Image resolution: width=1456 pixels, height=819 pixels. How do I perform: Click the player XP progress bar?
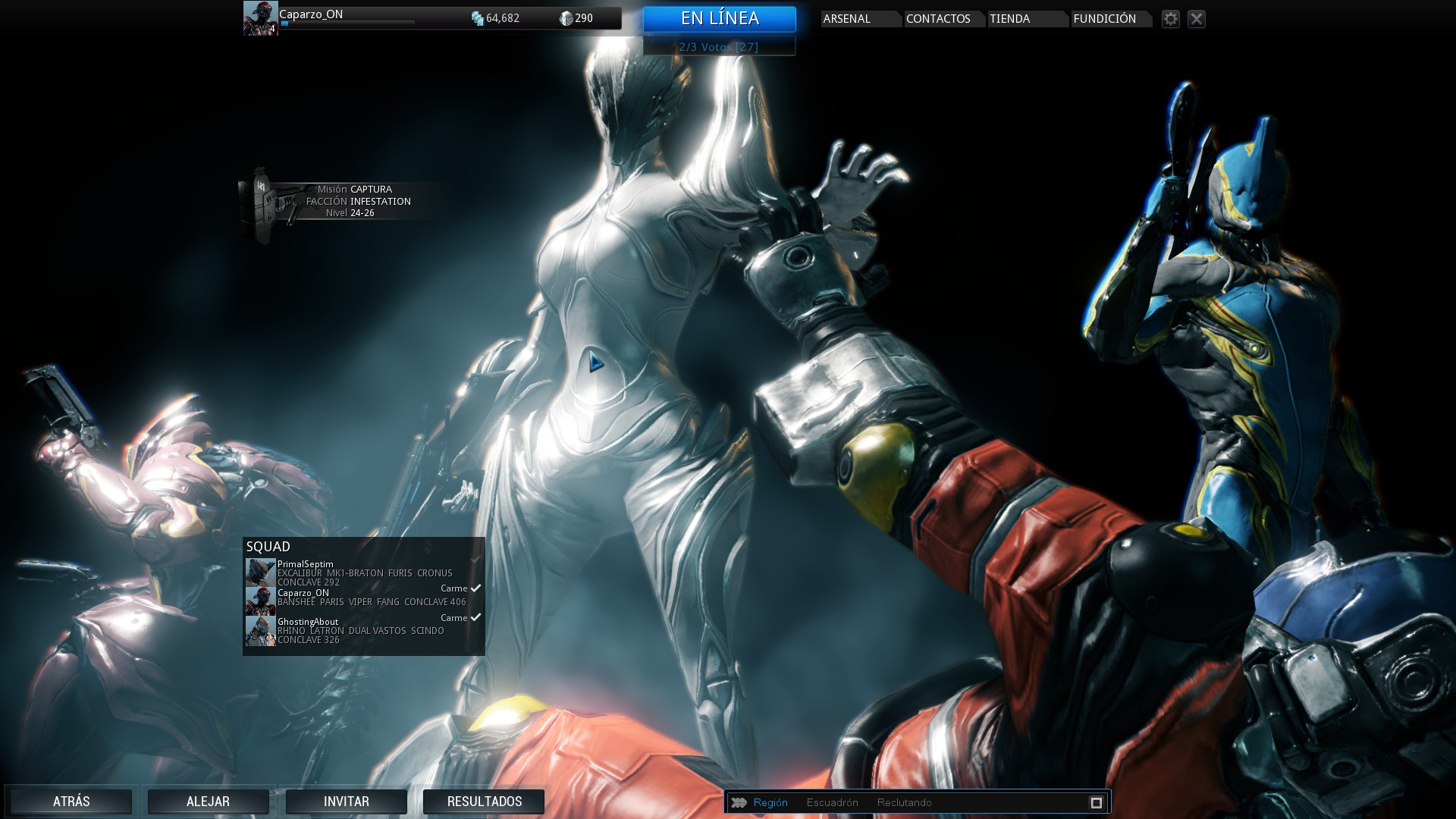click(x=347, y=24)
